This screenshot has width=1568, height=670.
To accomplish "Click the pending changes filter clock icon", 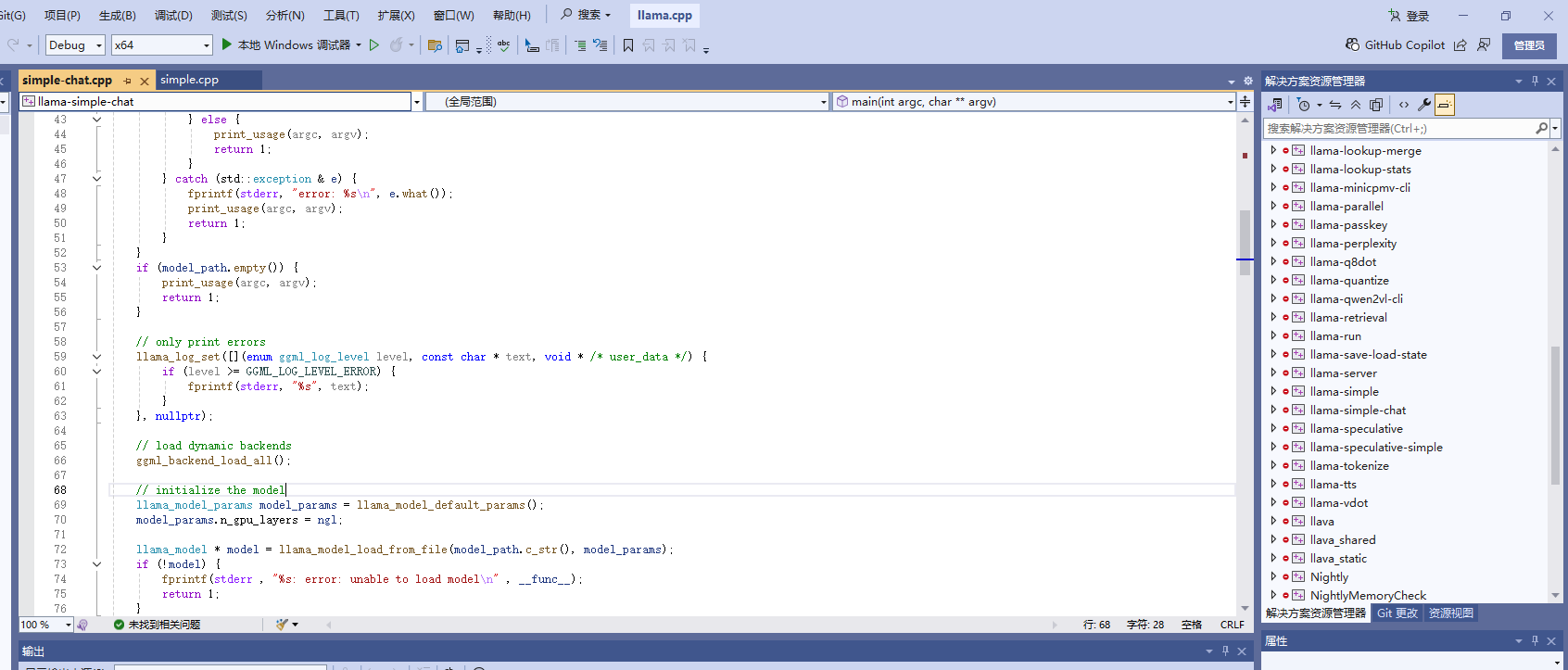I will (x=1303, y=105).
